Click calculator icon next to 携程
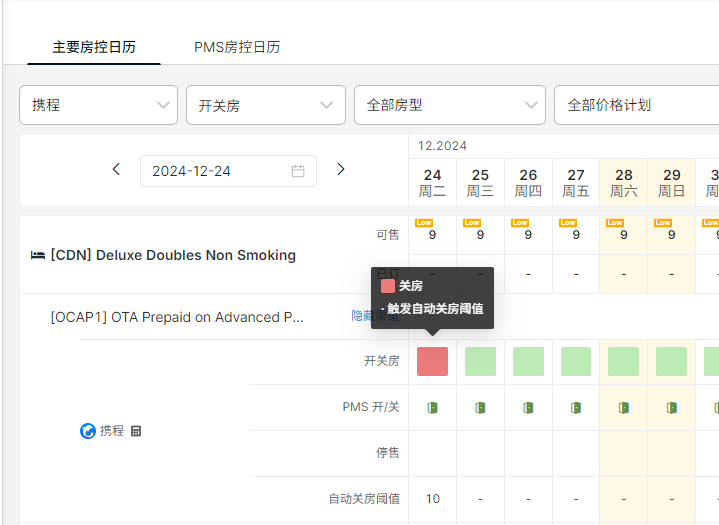719x525 pixels. click(136, 431)
